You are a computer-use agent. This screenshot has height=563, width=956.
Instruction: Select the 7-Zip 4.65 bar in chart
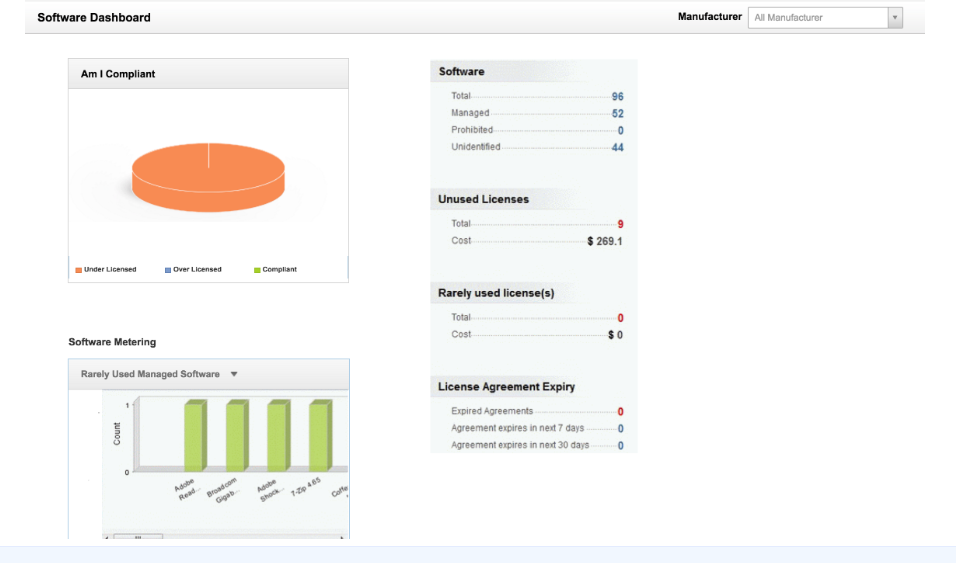pyautogui.click(x=319, y=436)
